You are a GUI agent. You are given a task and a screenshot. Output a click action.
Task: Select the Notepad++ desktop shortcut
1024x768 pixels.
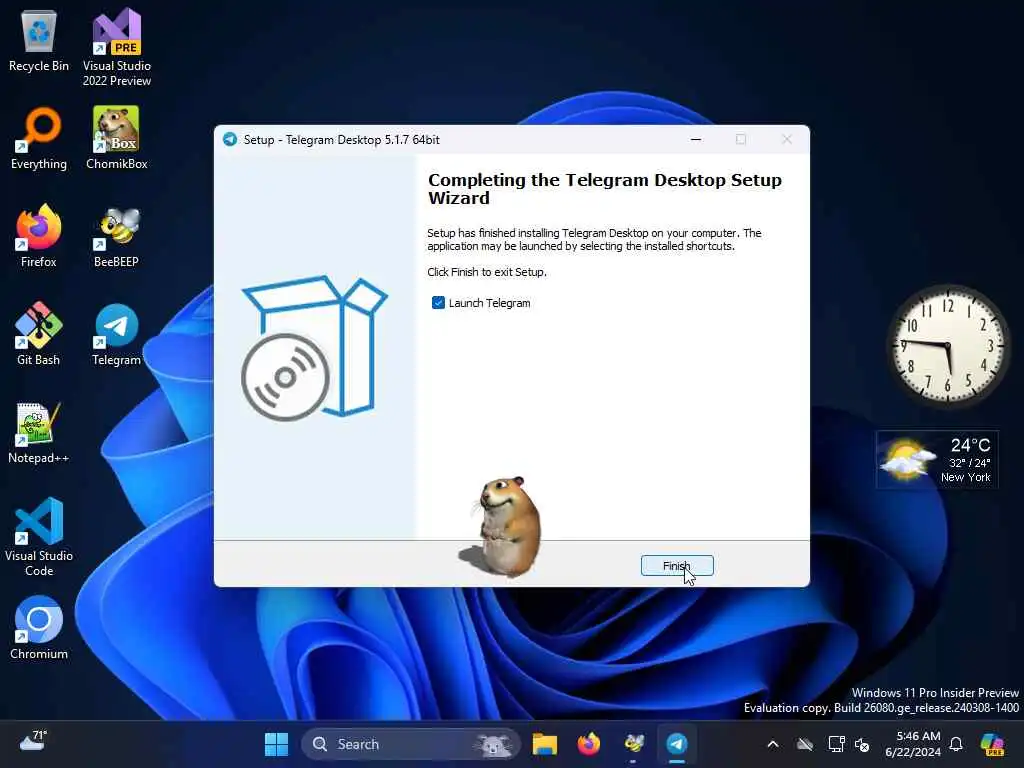tap(39, 432)
